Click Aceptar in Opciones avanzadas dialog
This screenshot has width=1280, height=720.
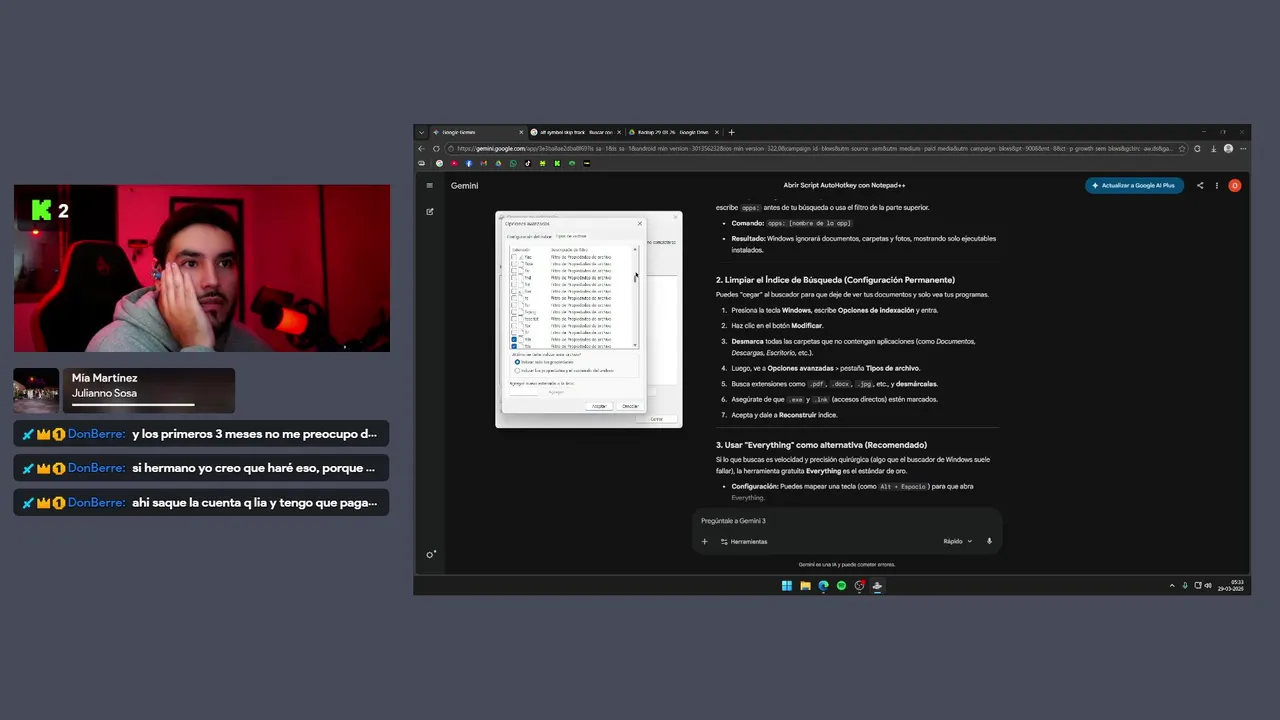click(x=599, y=406)
